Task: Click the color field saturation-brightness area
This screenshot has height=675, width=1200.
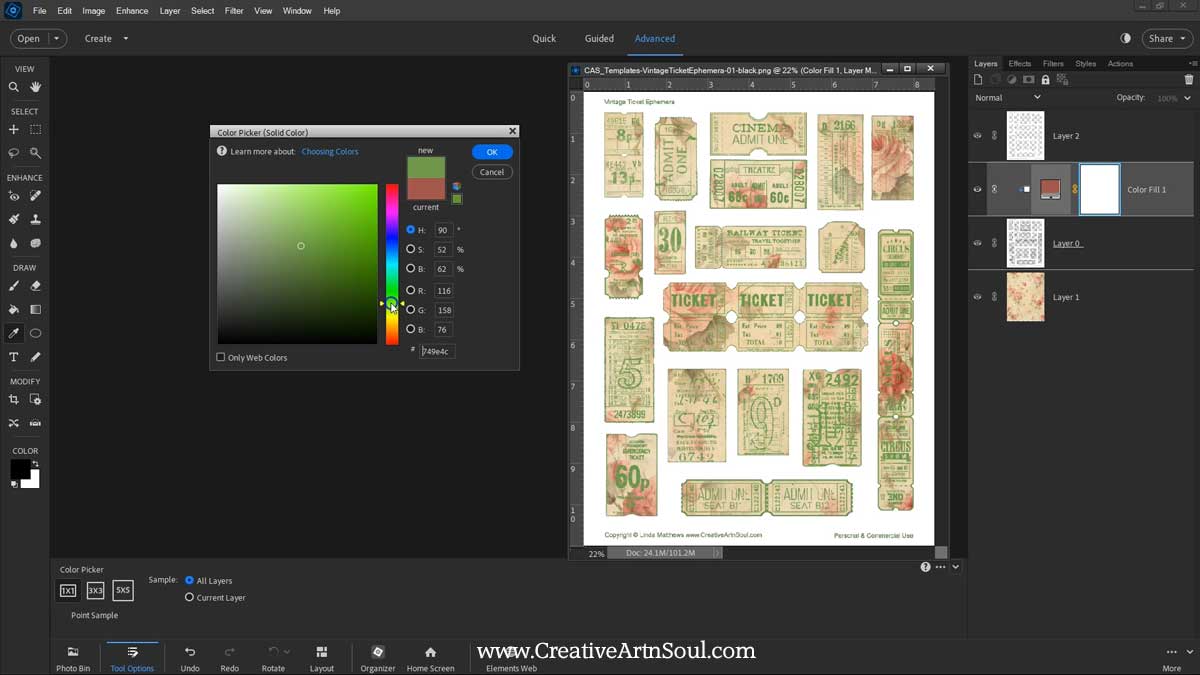Action: 297,264
